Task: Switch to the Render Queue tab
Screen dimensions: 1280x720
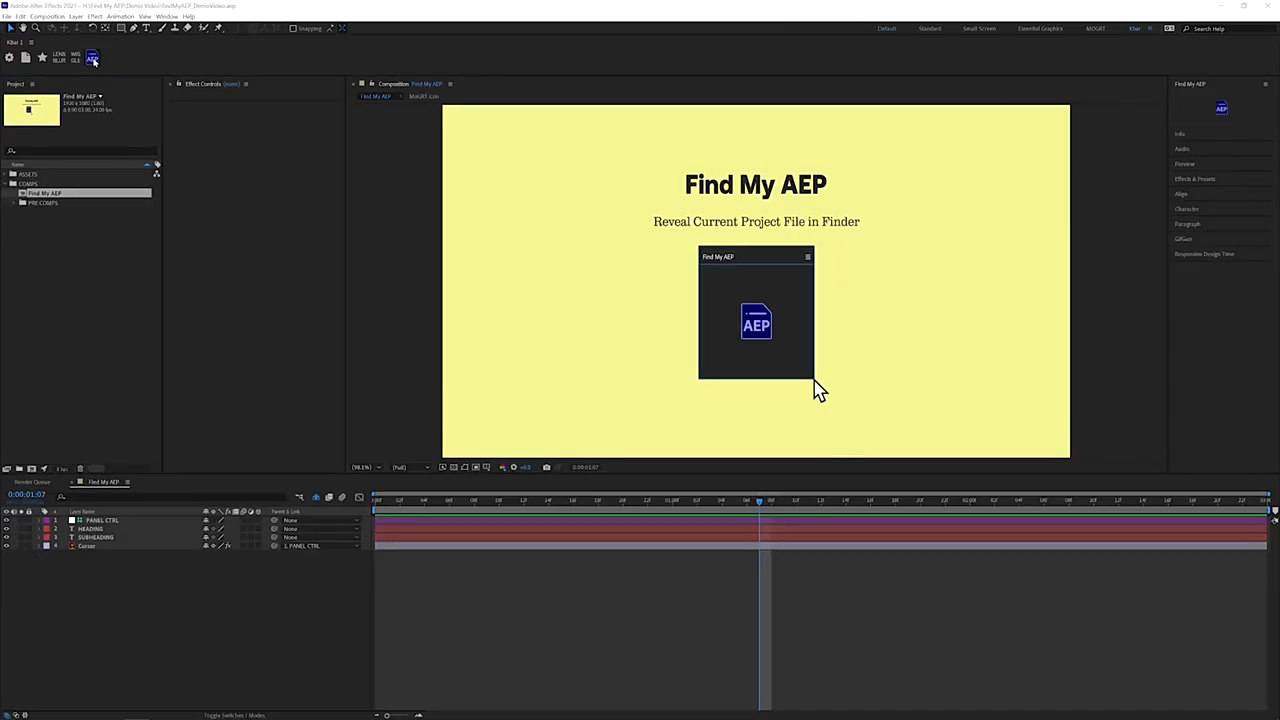Action: coord(31,482)
